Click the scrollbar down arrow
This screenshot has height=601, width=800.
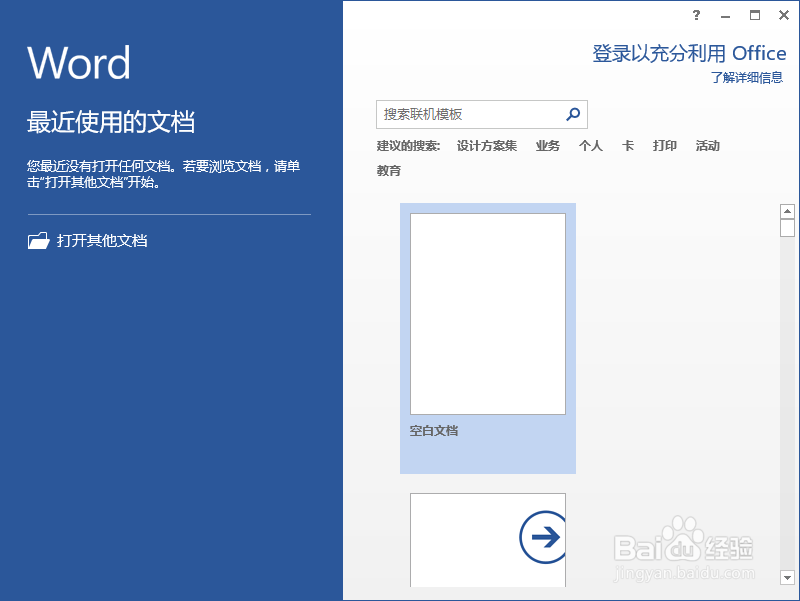(x=787, y=578)
